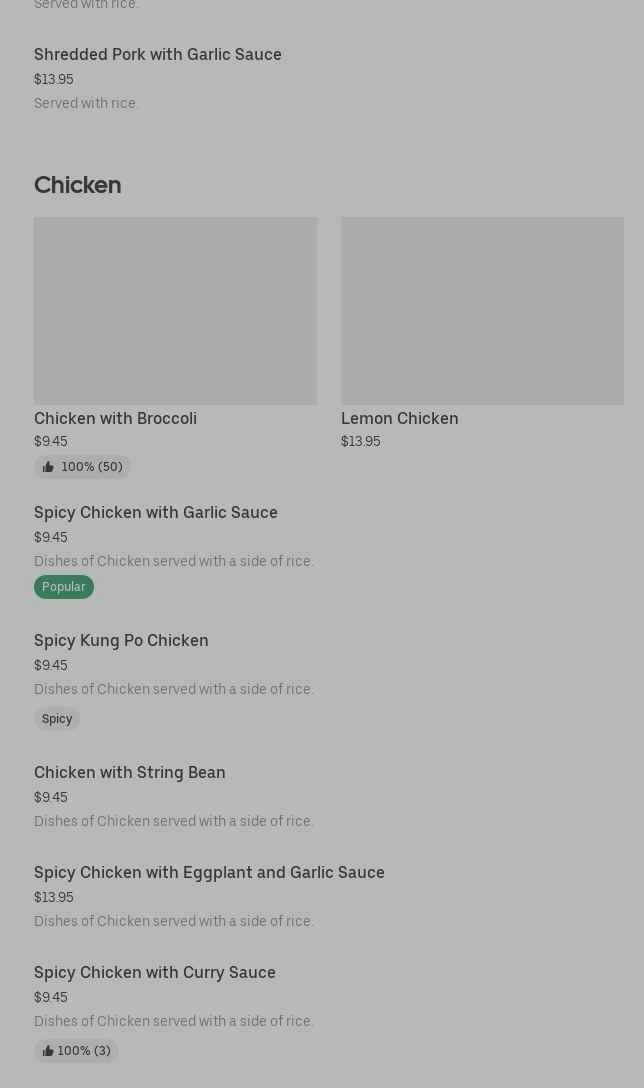Viewport: 644px width, 1088px height.
Task: Click the $13.95 price under Lemon Chicken
Action: (x=360, y=441)
